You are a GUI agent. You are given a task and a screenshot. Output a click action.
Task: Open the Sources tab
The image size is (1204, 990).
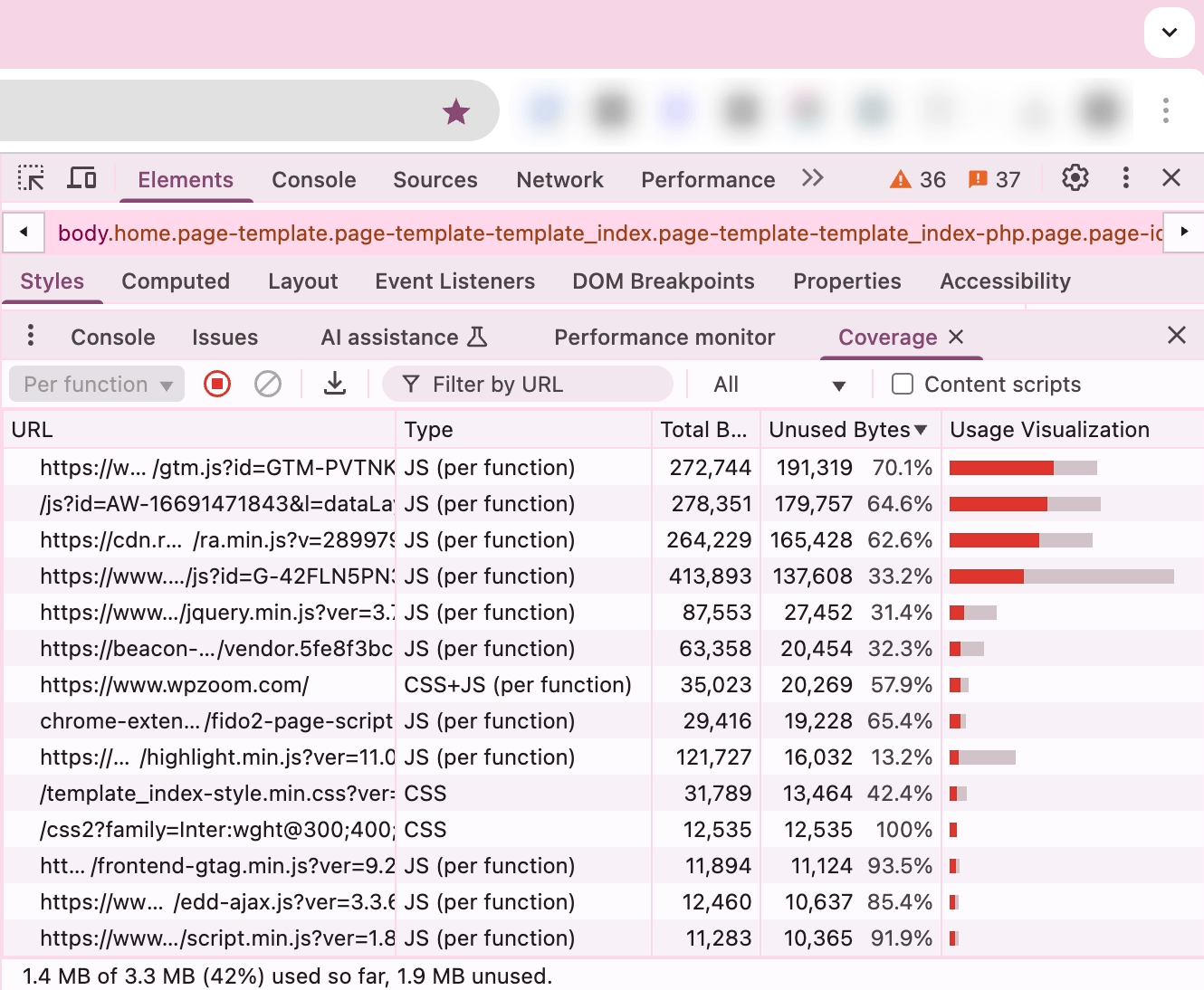point(435,179)
